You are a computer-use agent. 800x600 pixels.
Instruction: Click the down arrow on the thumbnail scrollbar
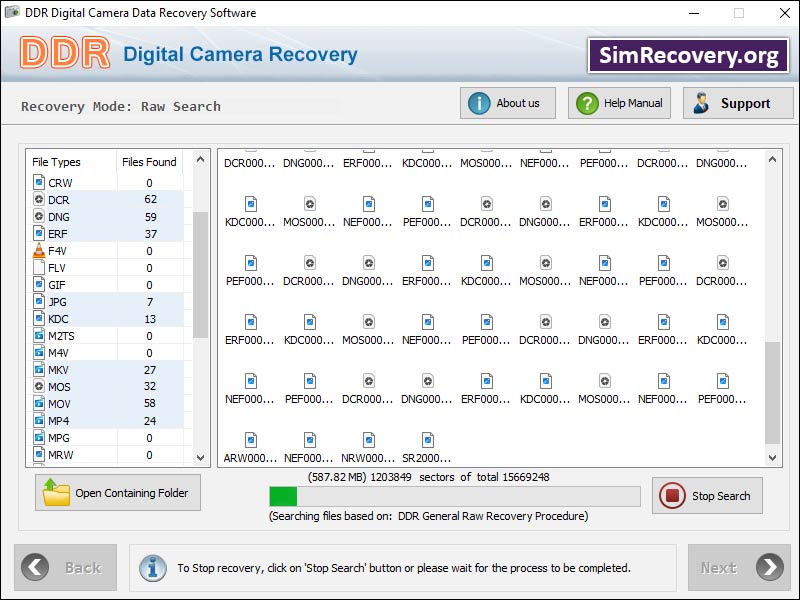[773, 457]
